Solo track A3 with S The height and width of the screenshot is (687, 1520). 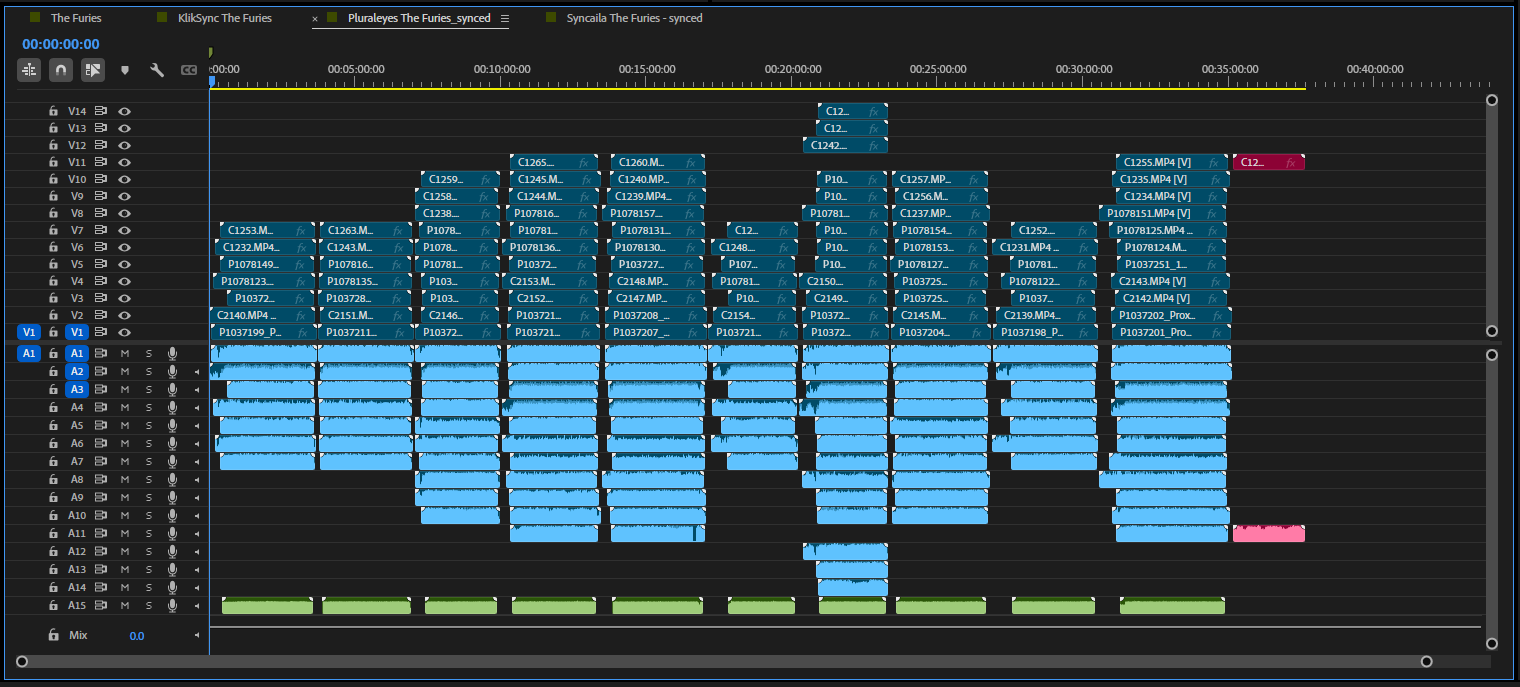149,389
